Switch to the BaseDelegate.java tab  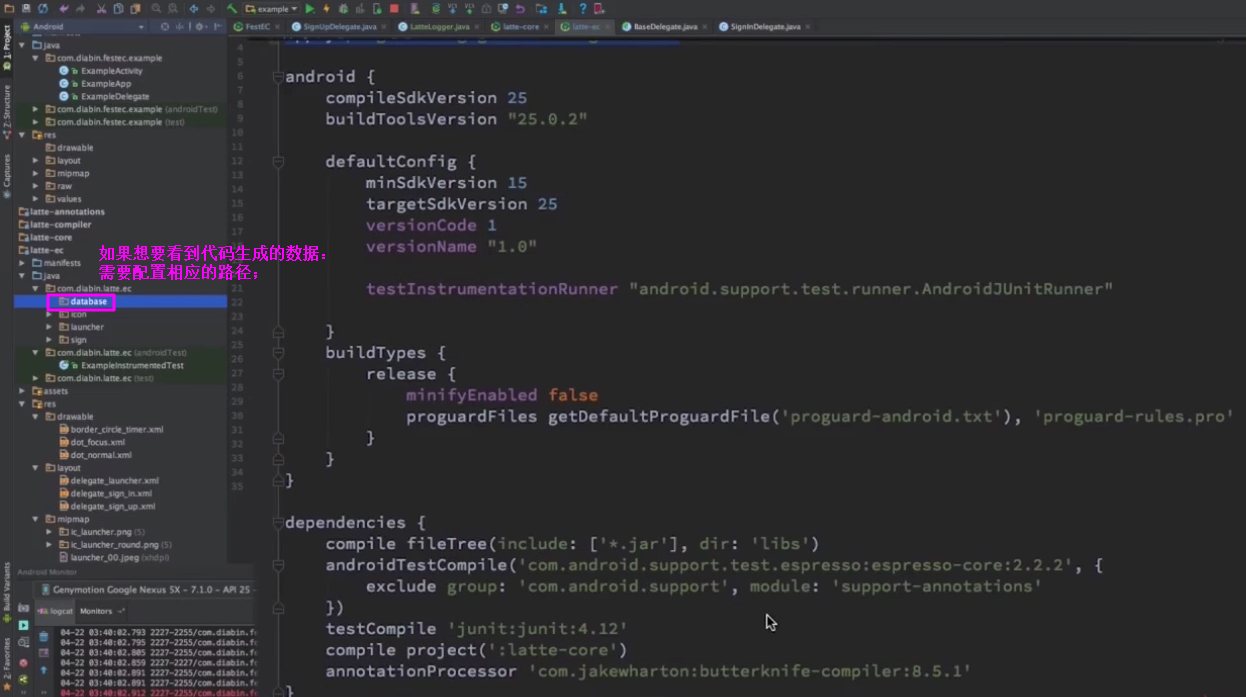coord(664,27)
